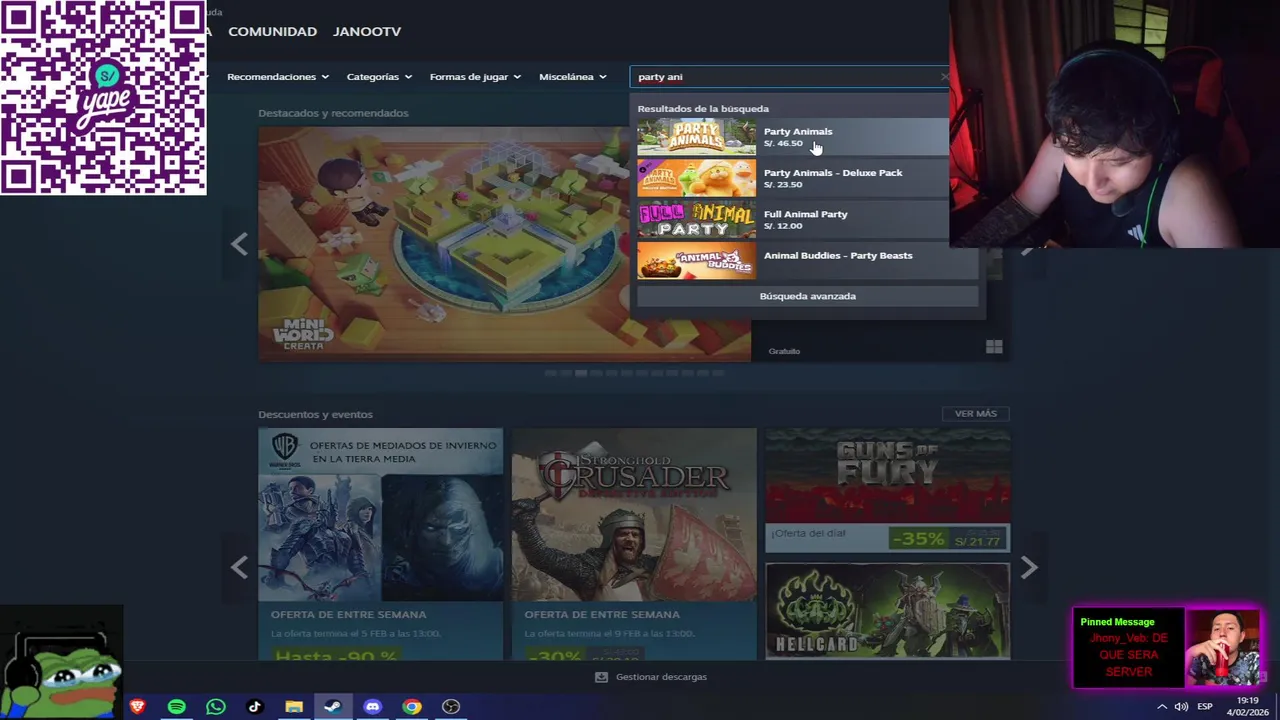Expand the Categorías dropdown
Screen dimensions: 1280x720
point(378,77)
